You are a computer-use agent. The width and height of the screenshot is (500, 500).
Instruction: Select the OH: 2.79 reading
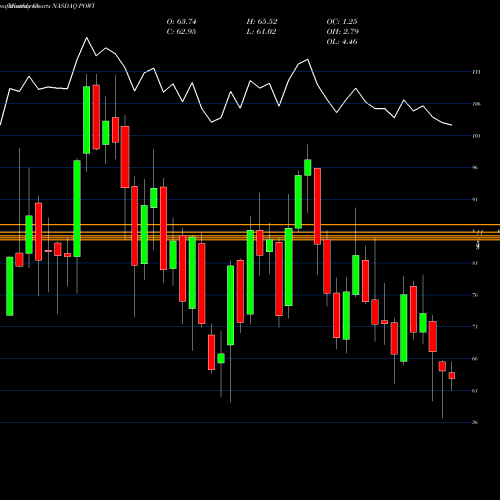pos(342,32)
